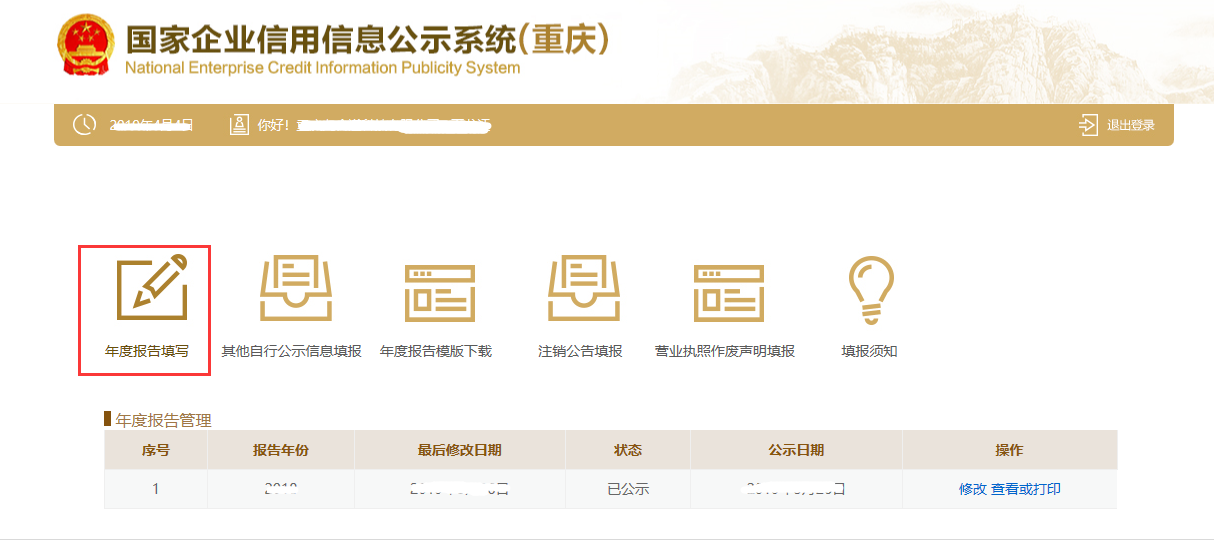Click the user badge icon beside 你好

coord(239,125)
